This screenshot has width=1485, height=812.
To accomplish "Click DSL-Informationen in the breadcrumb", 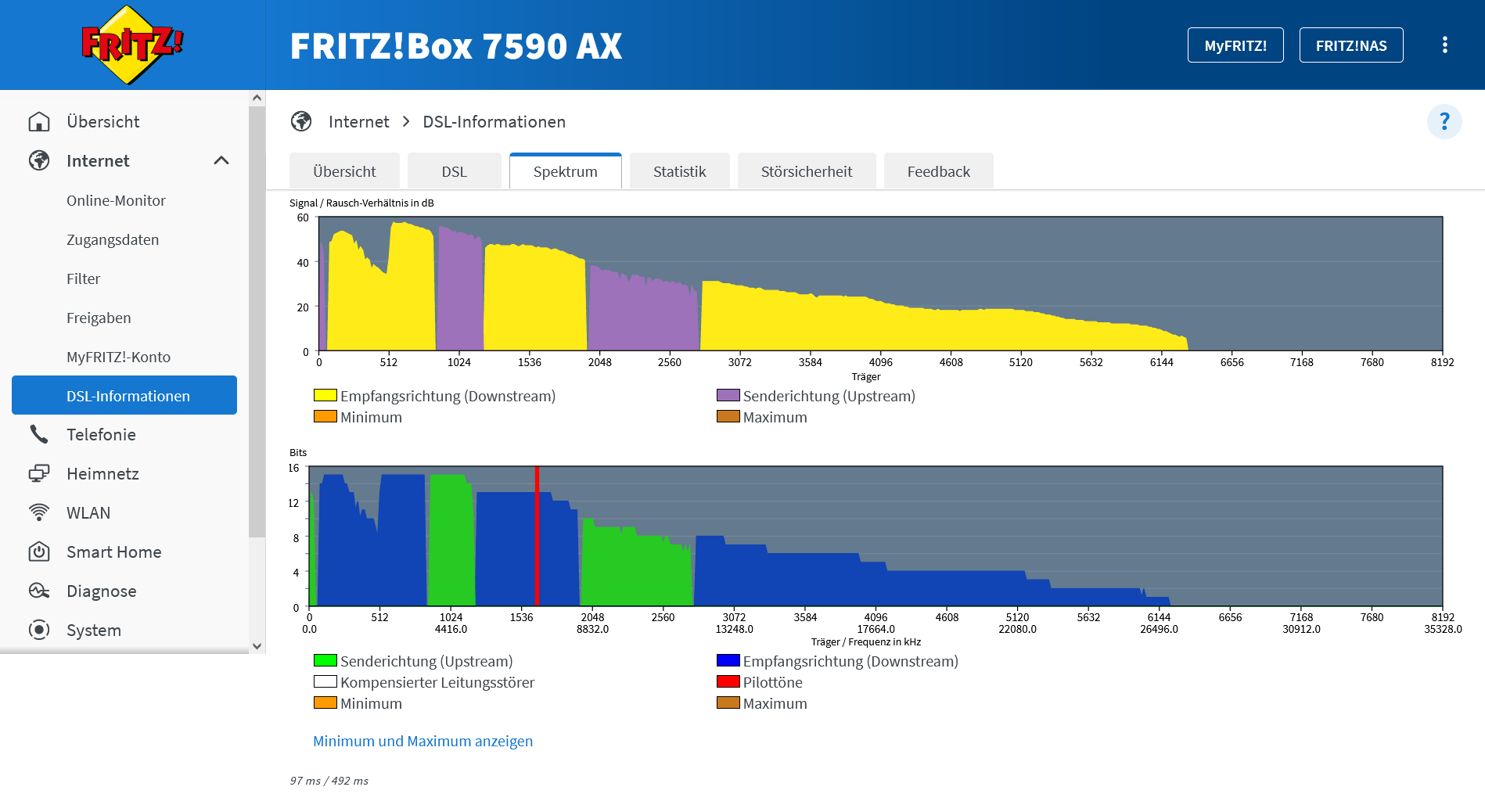I will (494, 122).
